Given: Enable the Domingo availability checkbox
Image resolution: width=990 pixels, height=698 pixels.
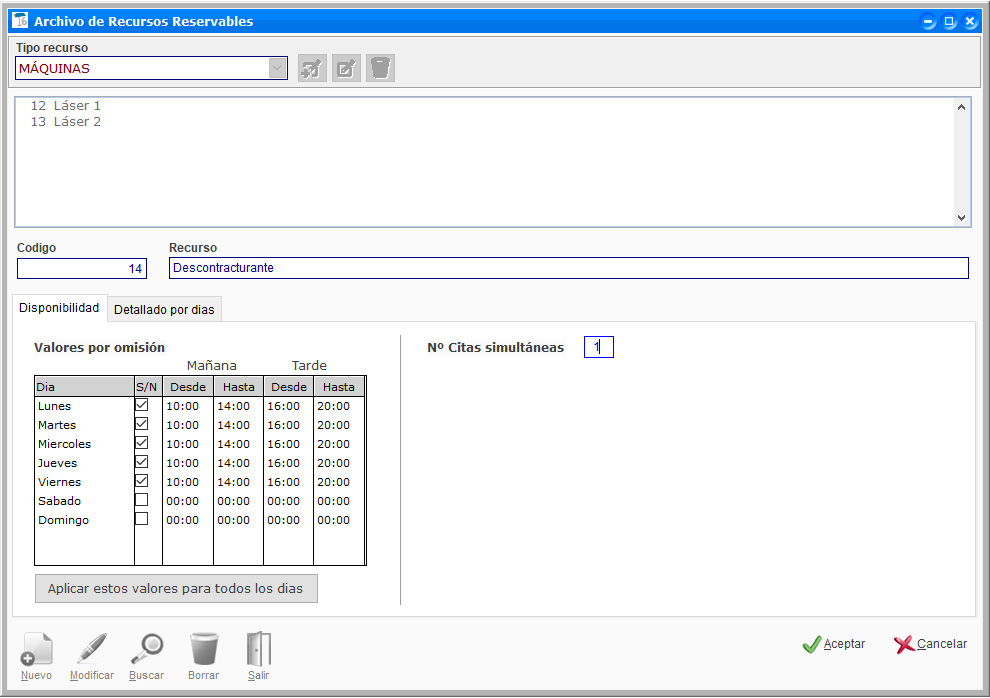Looking at the screenshot, I should coord(141,519).
